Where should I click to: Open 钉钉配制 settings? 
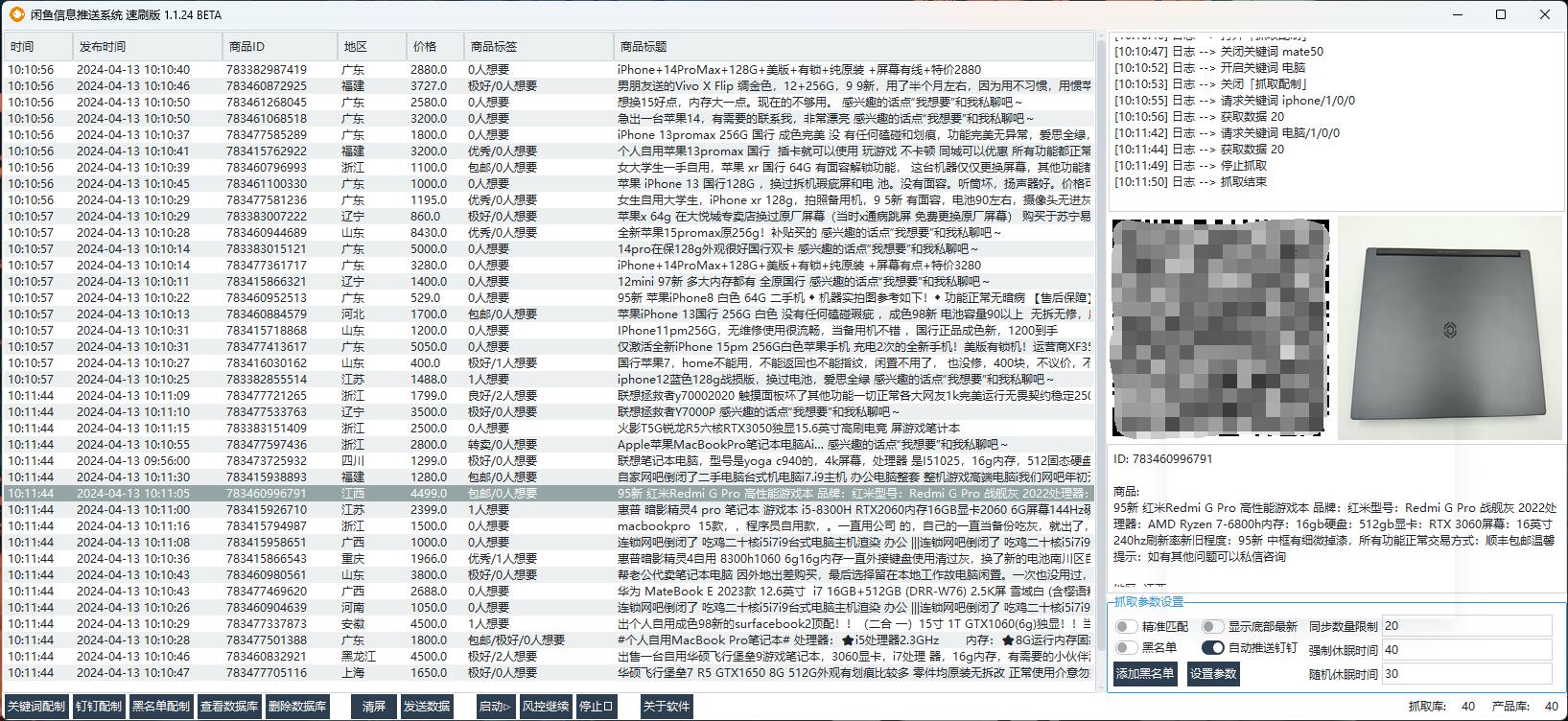[99, 707]
